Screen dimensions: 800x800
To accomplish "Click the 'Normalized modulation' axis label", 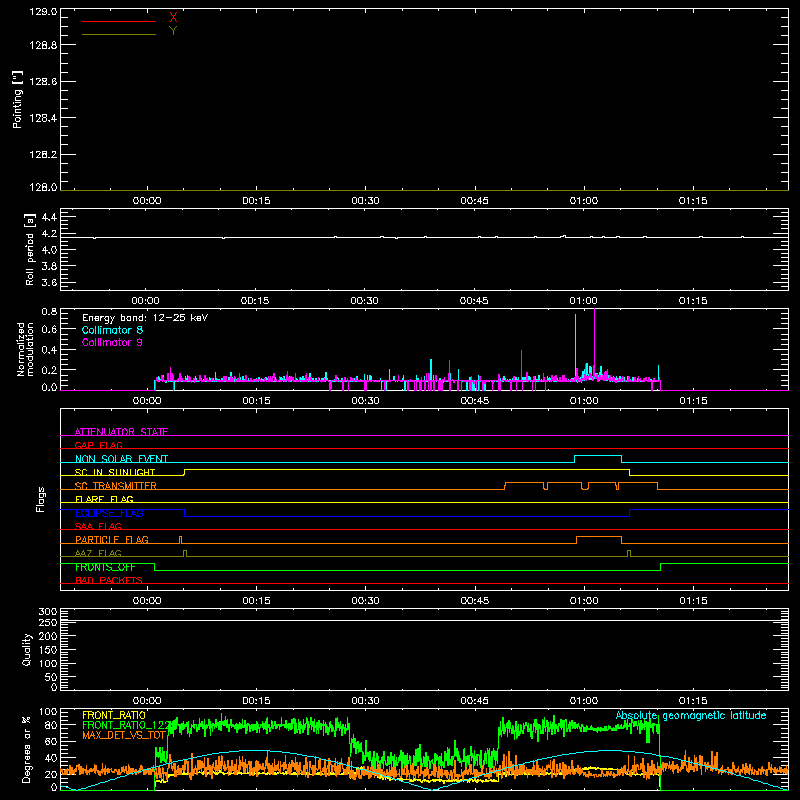I will click(25, 349).
